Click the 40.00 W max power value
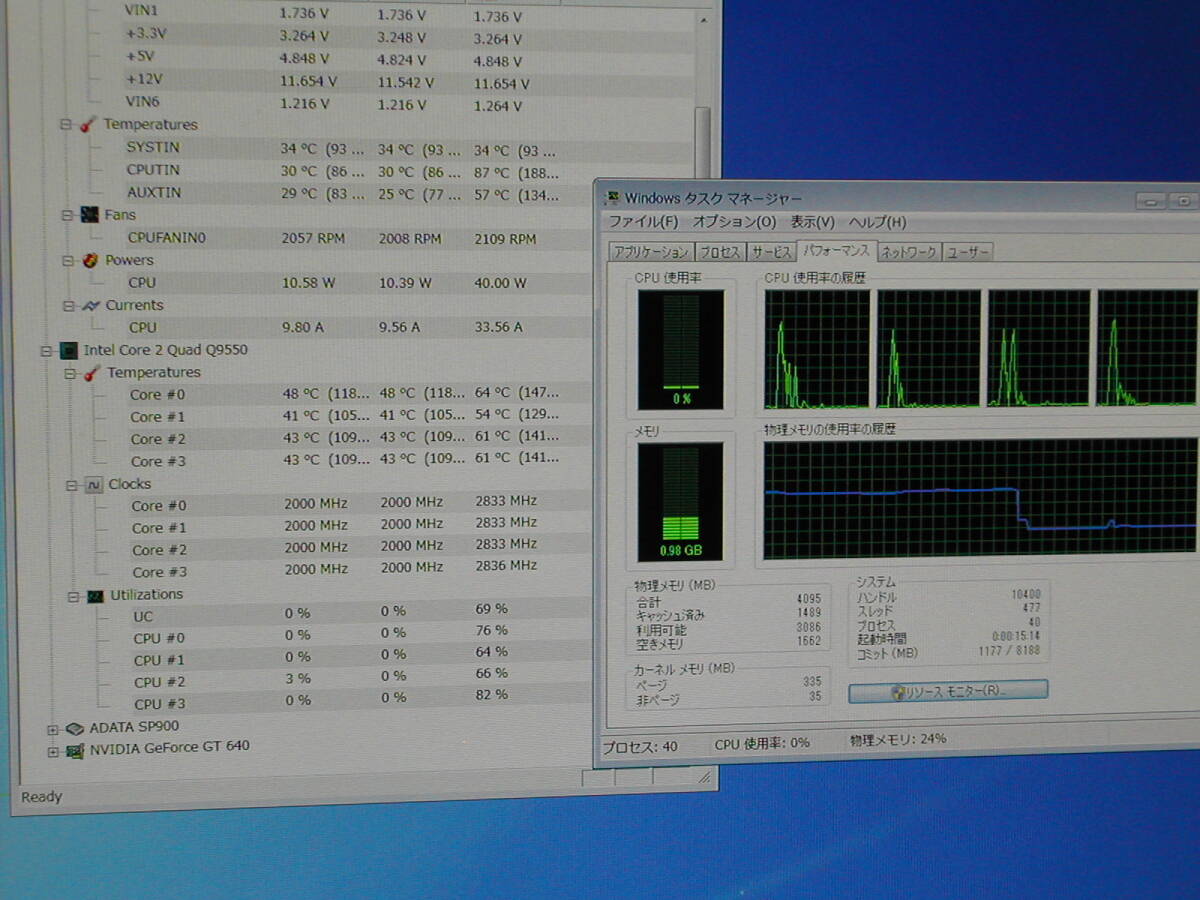Viewport: 1200px width, 900px height. pyautogui.click(x=502, y=283)
